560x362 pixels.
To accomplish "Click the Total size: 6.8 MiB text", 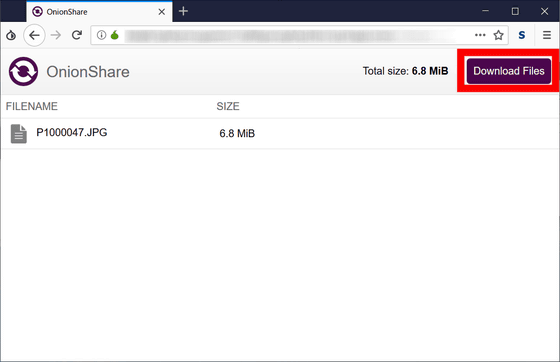I will pos(405,71).
